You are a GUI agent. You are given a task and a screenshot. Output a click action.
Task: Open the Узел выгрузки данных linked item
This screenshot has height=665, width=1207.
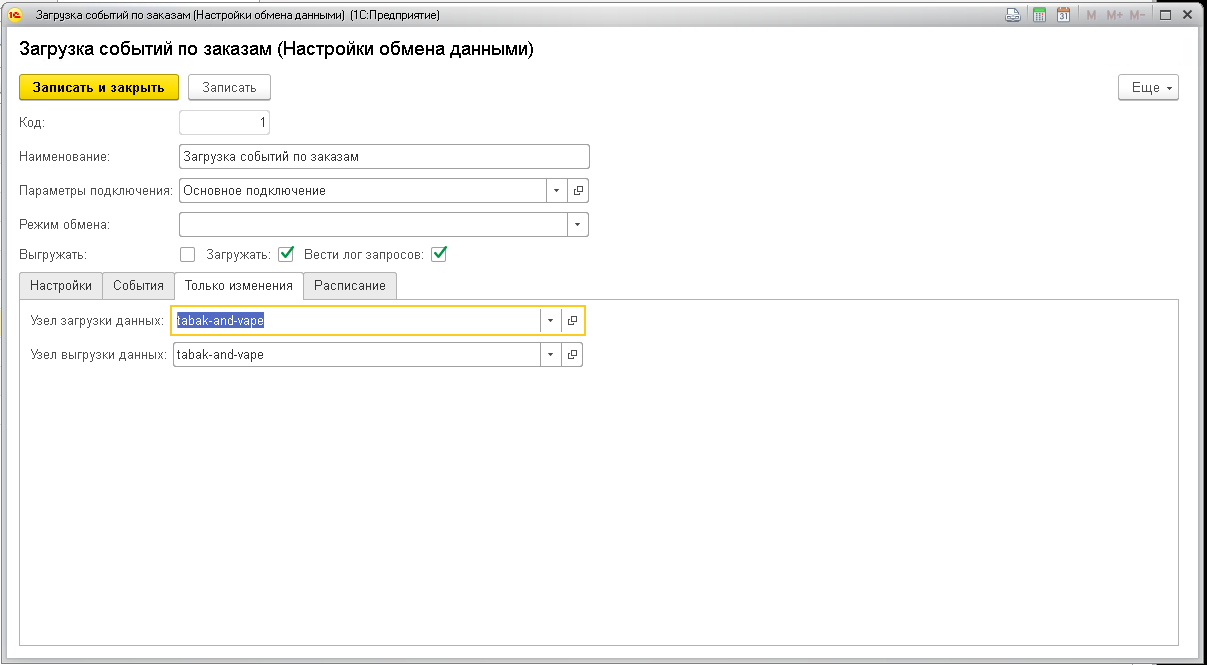click(572, 354)
